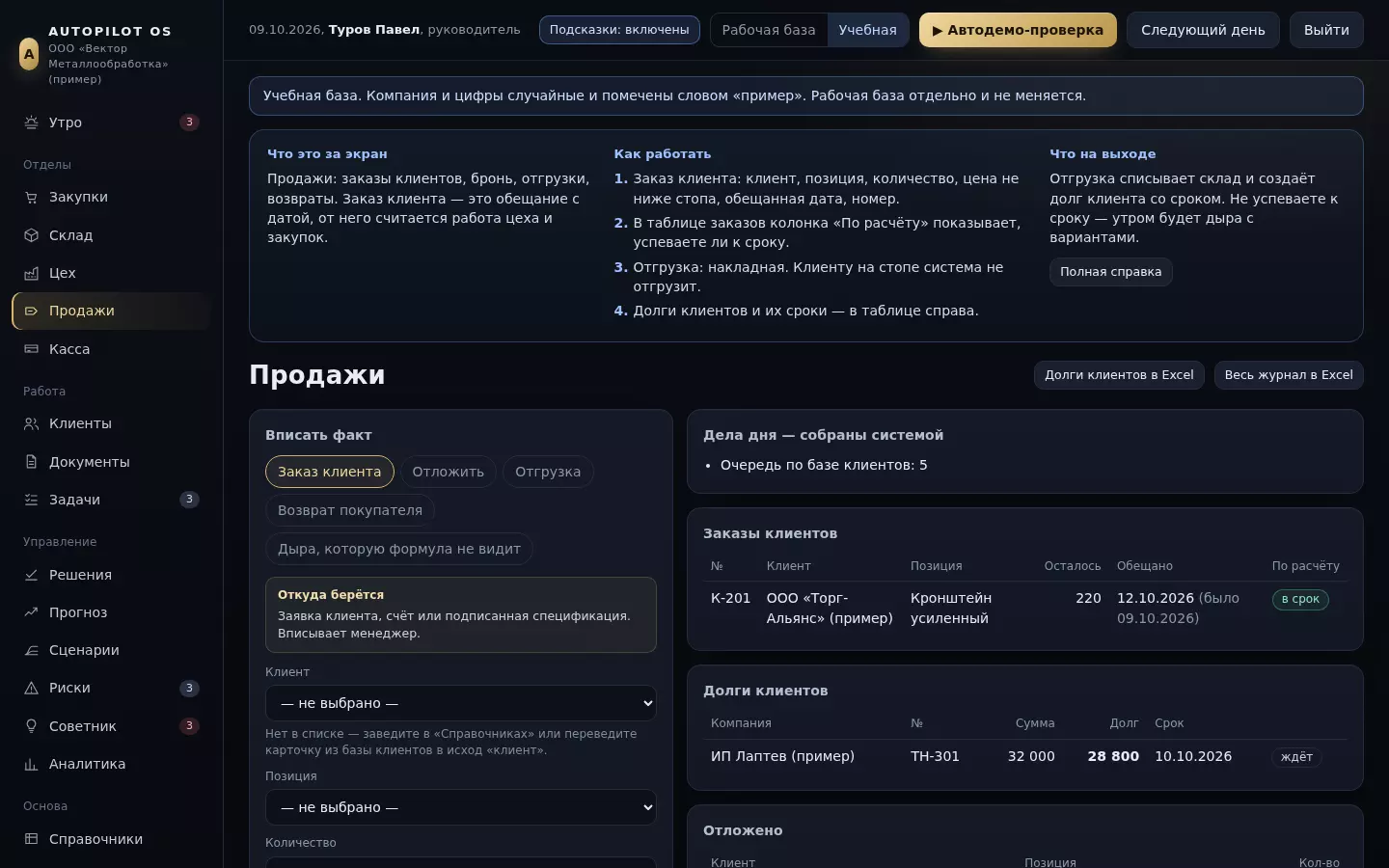The image size is (1389, 868).
Task: Click the Следующий день button
Action: point(1203,30)
